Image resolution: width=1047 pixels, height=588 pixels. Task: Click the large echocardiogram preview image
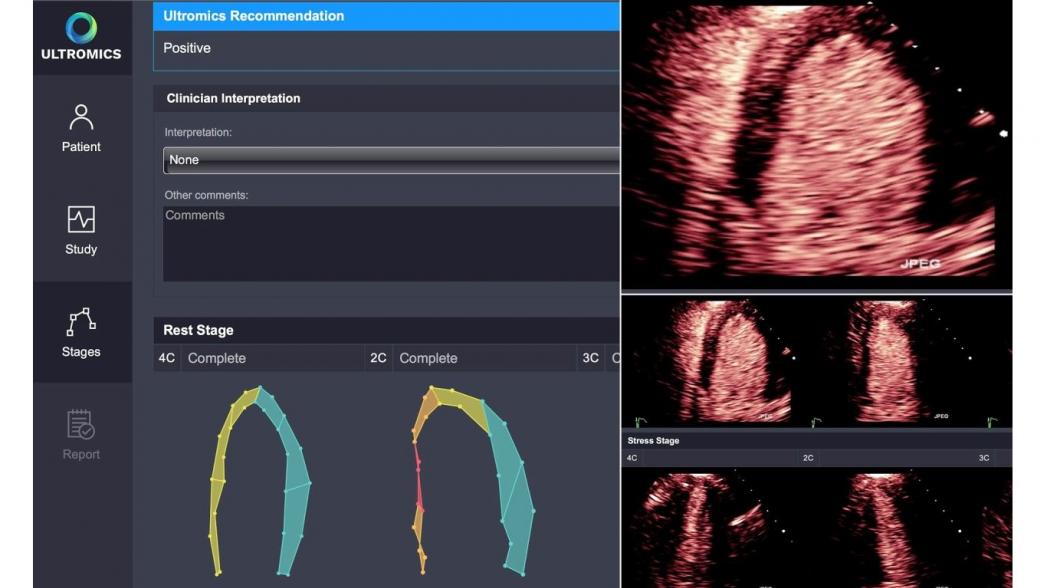815,145
